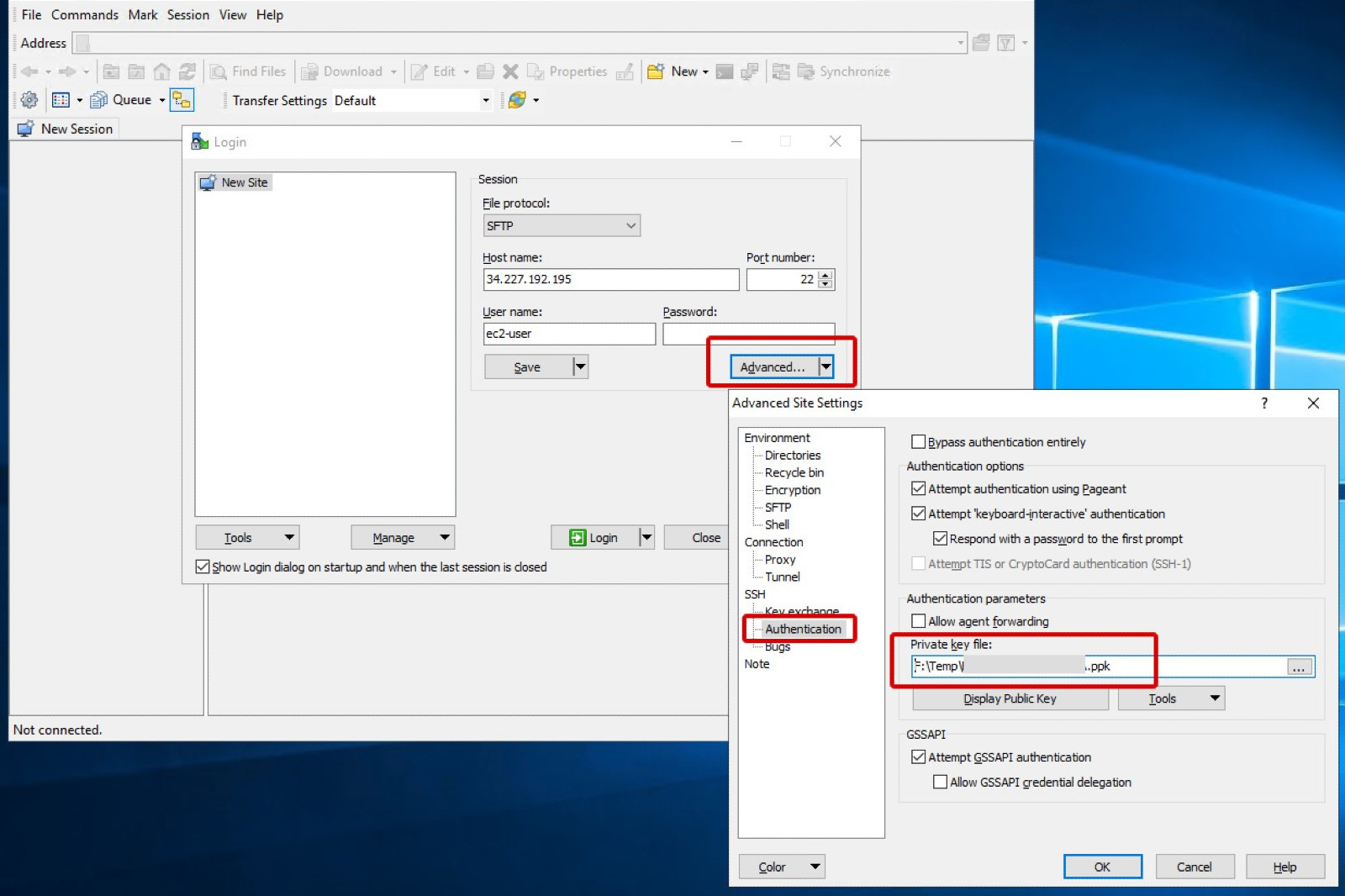The image size is (1345, 896).
Task: Open the Session menu
Action: 188,15
